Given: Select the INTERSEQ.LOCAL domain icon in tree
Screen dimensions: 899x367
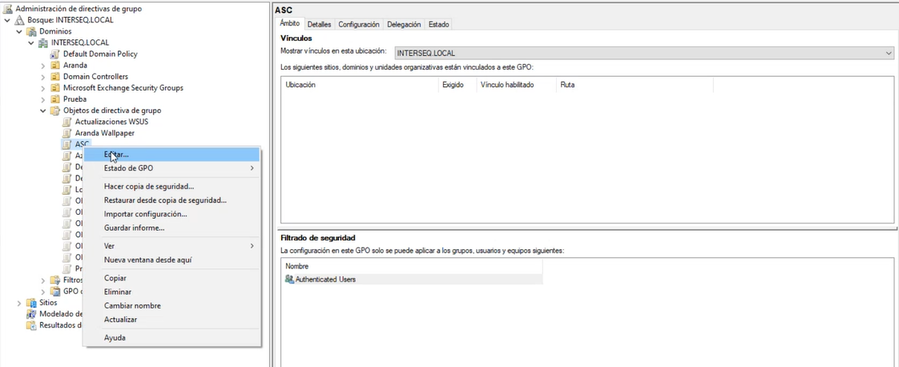Looking at the screenshot, I should point(43,42).
